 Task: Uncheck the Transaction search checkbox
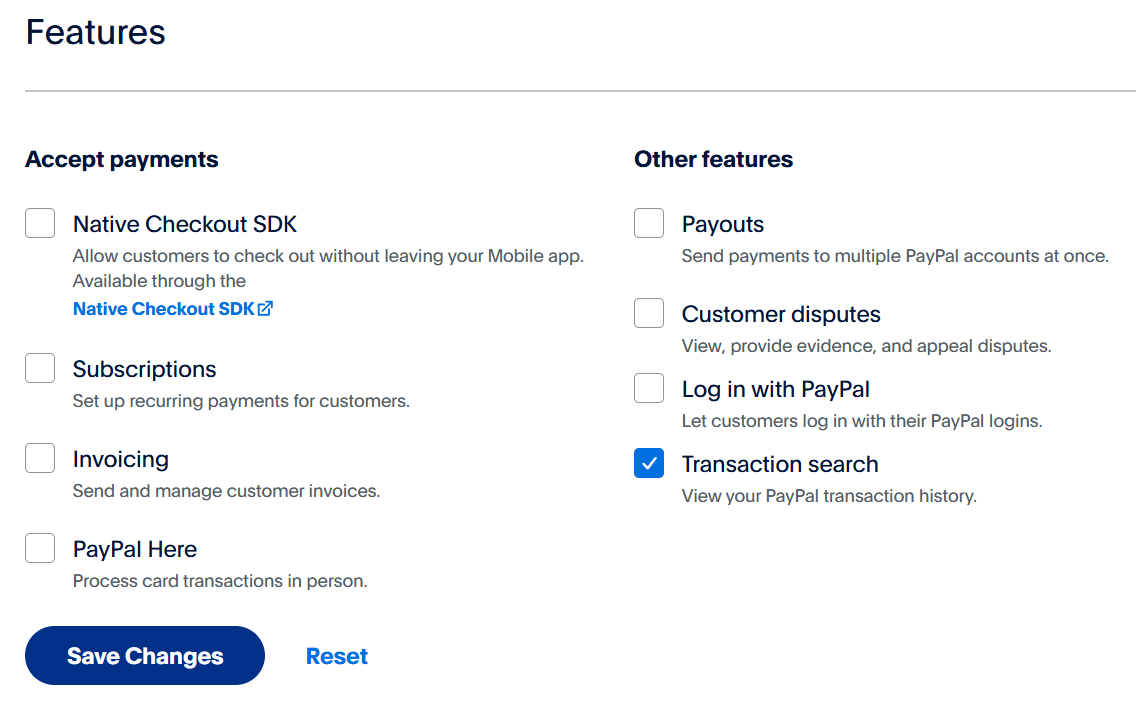649,463
